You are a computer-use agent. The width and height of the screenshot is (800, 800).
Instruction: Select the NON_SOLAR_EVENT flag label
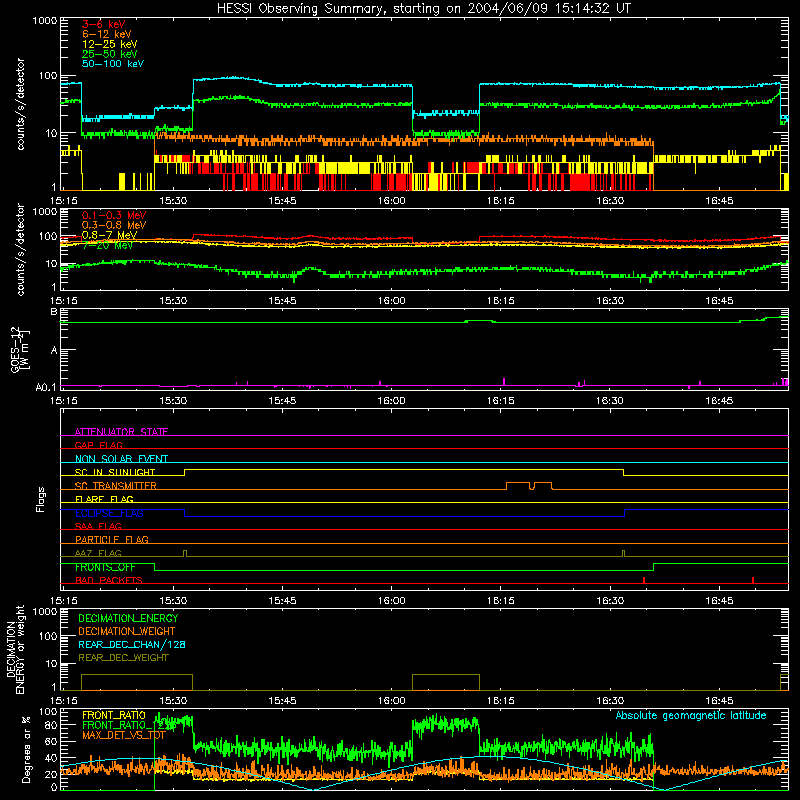[x=121, y=459]
